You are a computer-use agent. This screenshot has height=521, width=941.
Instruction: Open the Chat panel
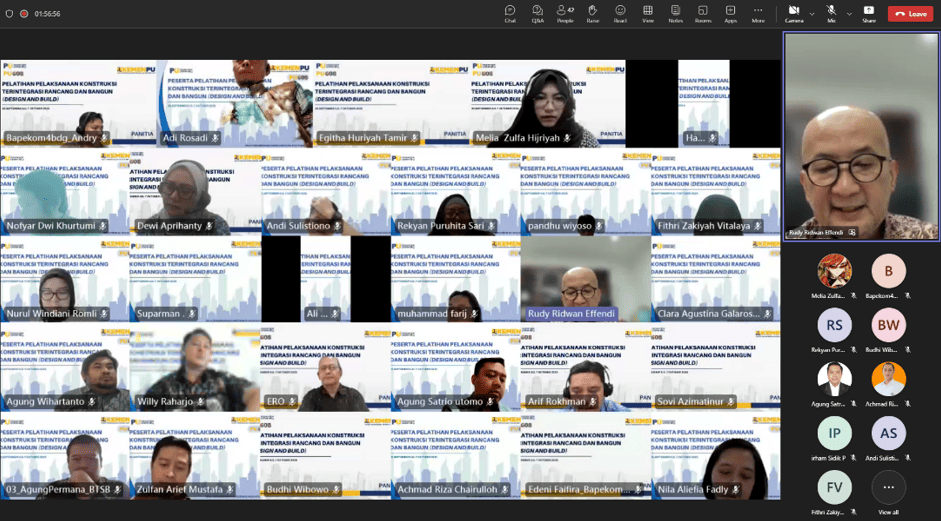point(510,13)
